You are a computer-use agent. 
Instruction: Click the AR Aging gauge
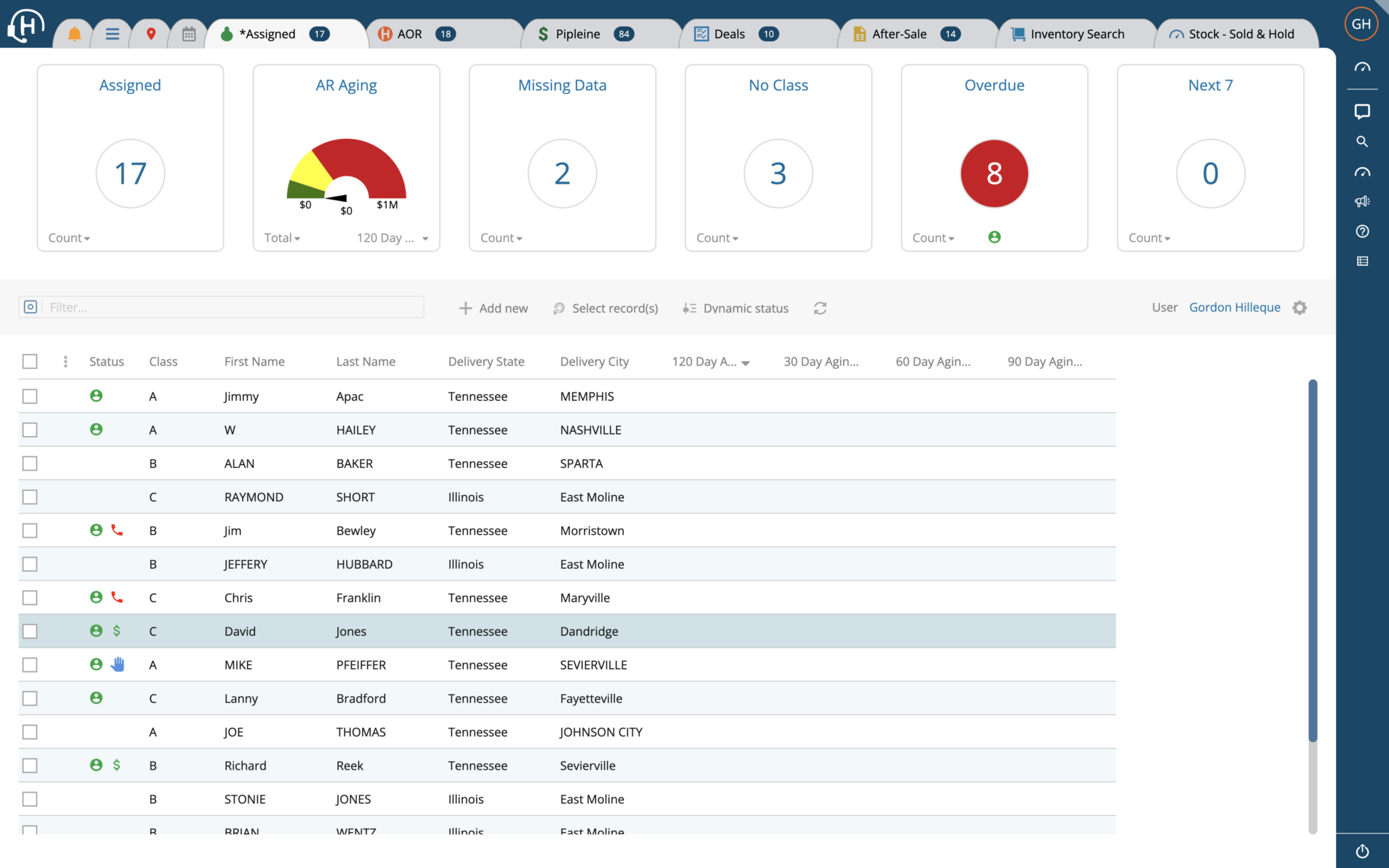tap(346, 170)
